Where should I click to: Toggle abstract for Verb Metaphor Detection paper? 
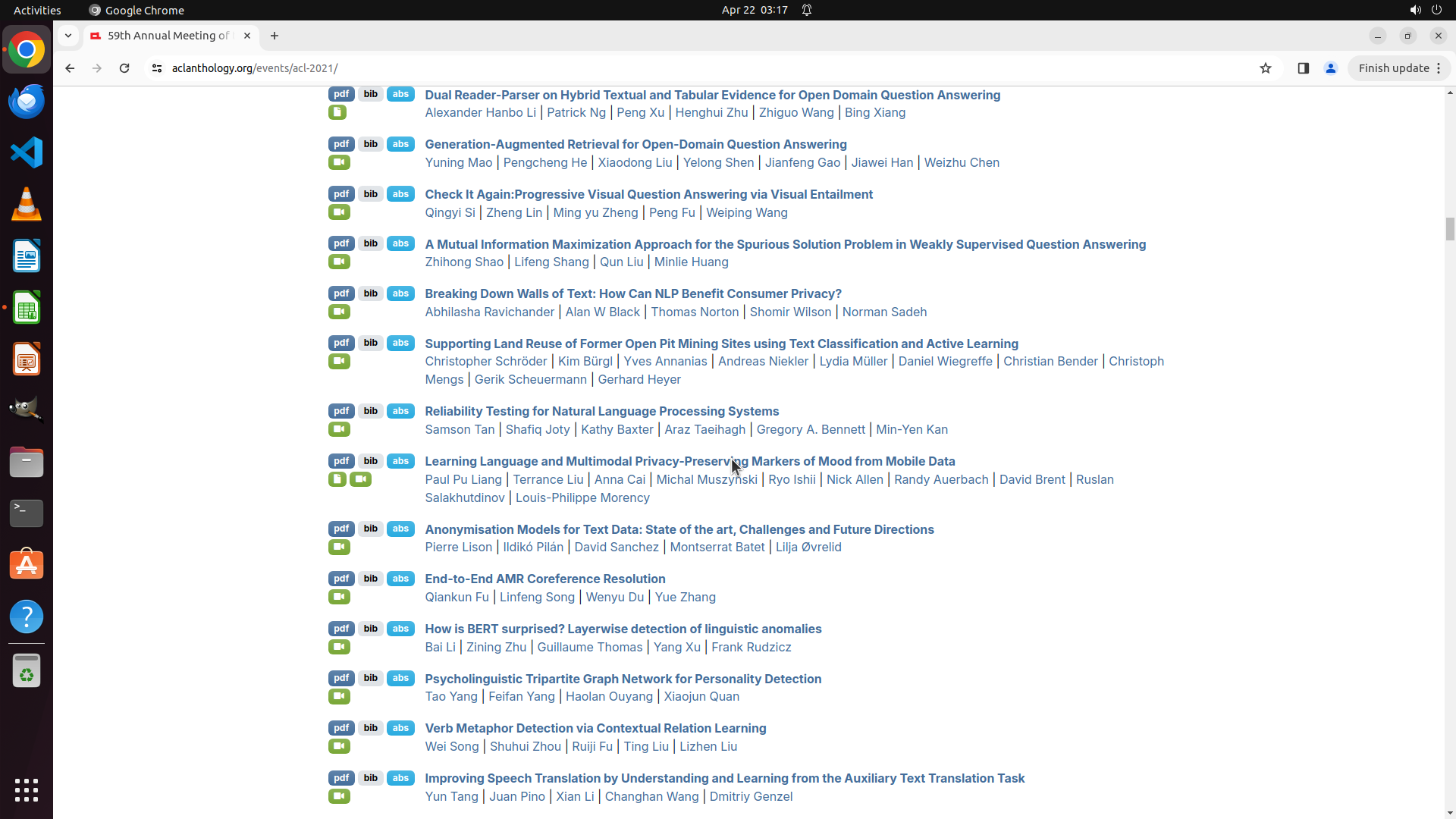(x=400, y=728)
